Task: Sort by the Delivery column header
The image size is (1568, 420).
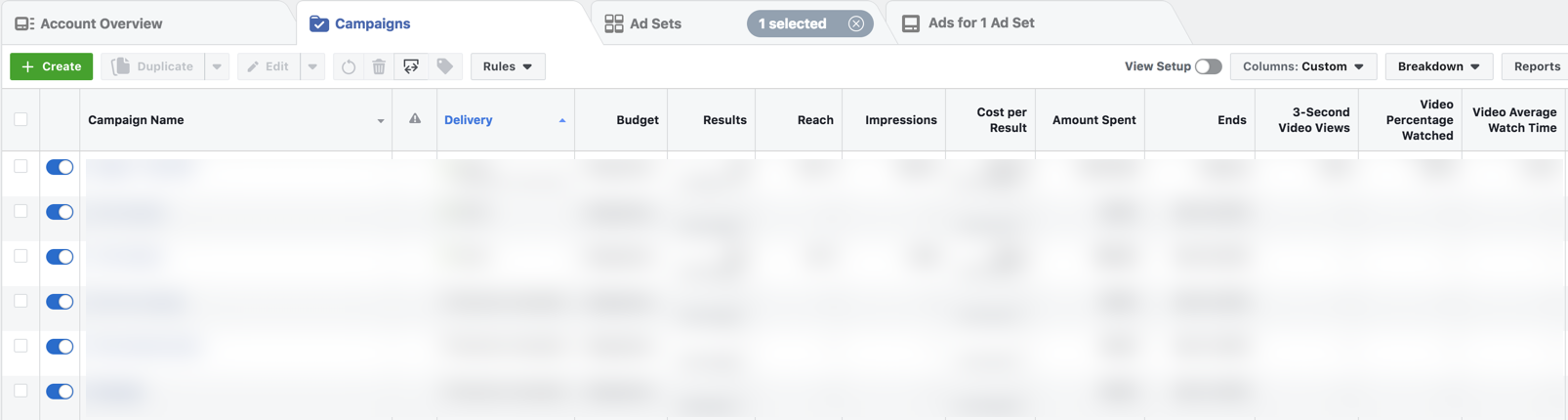Action: point(469,119)
